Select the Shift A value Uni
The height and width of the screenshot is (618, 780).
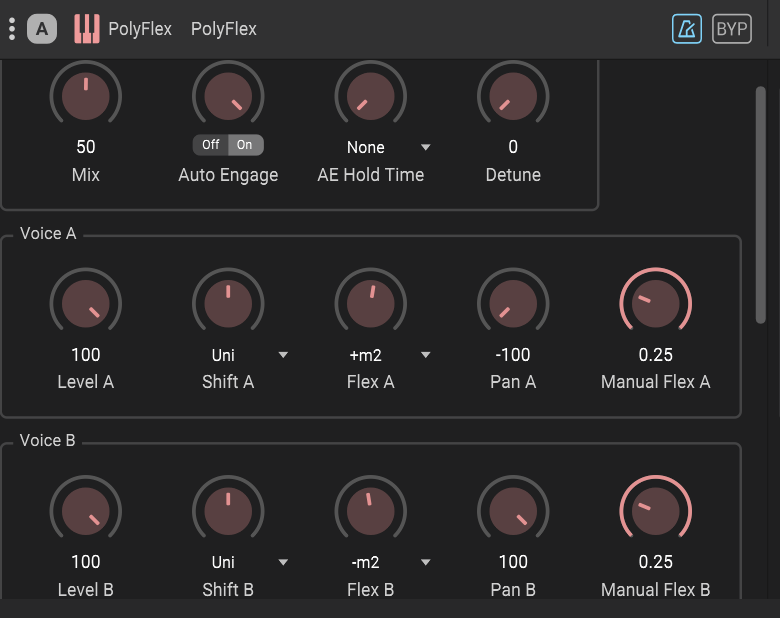coord(223,355)
